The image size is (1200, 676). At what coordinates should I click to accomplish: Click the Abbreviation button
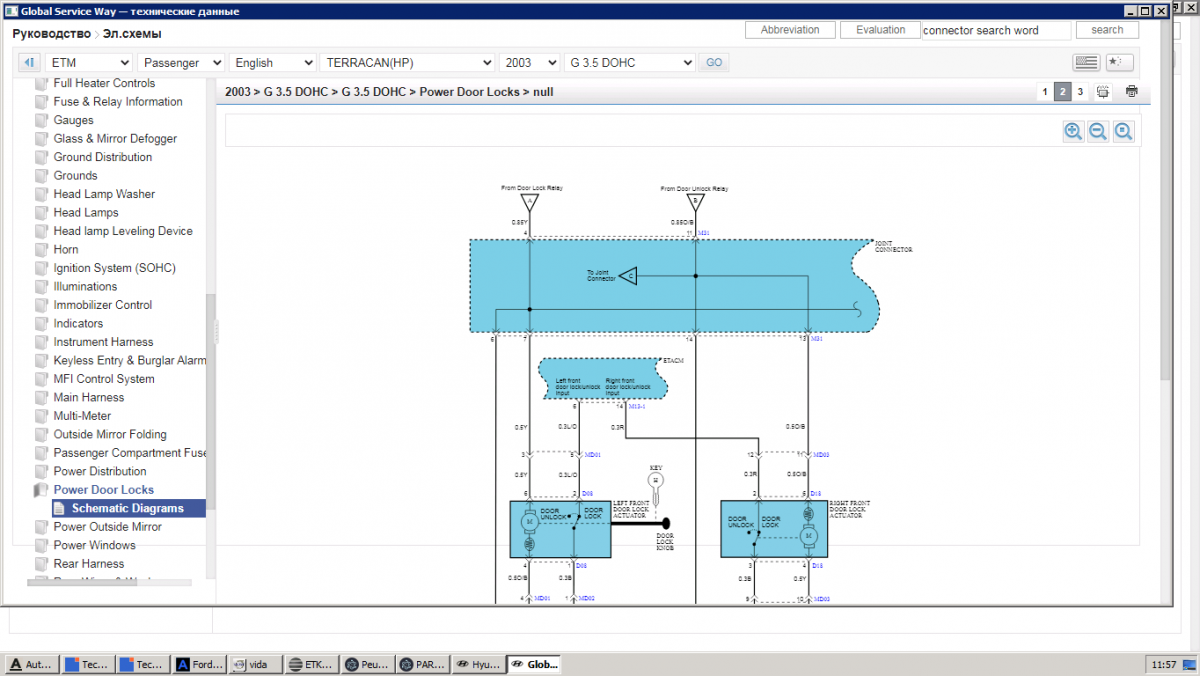[790, 30]
